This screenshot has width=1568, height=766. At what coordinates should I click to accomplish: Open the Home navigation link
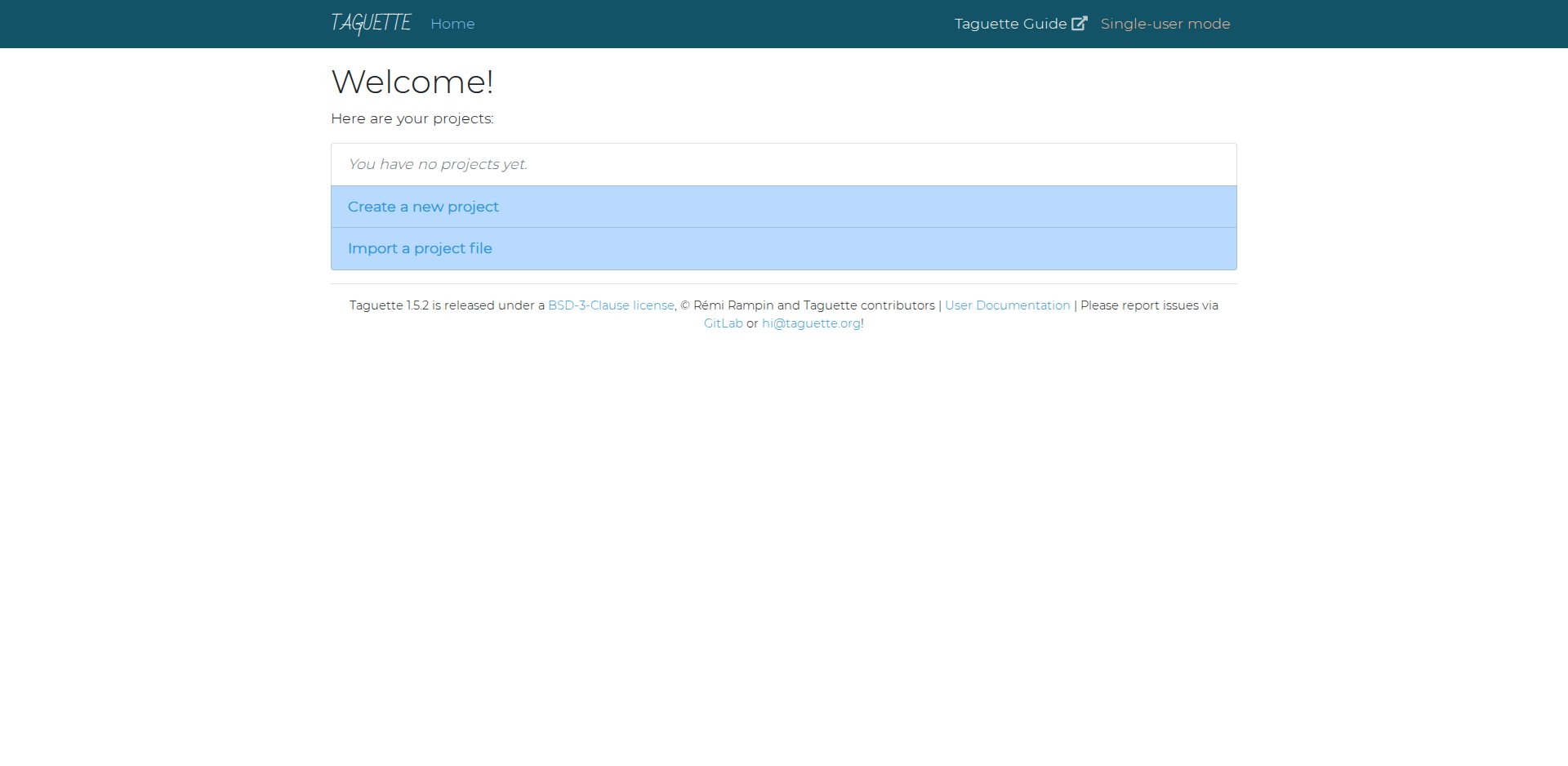point(452,24)
